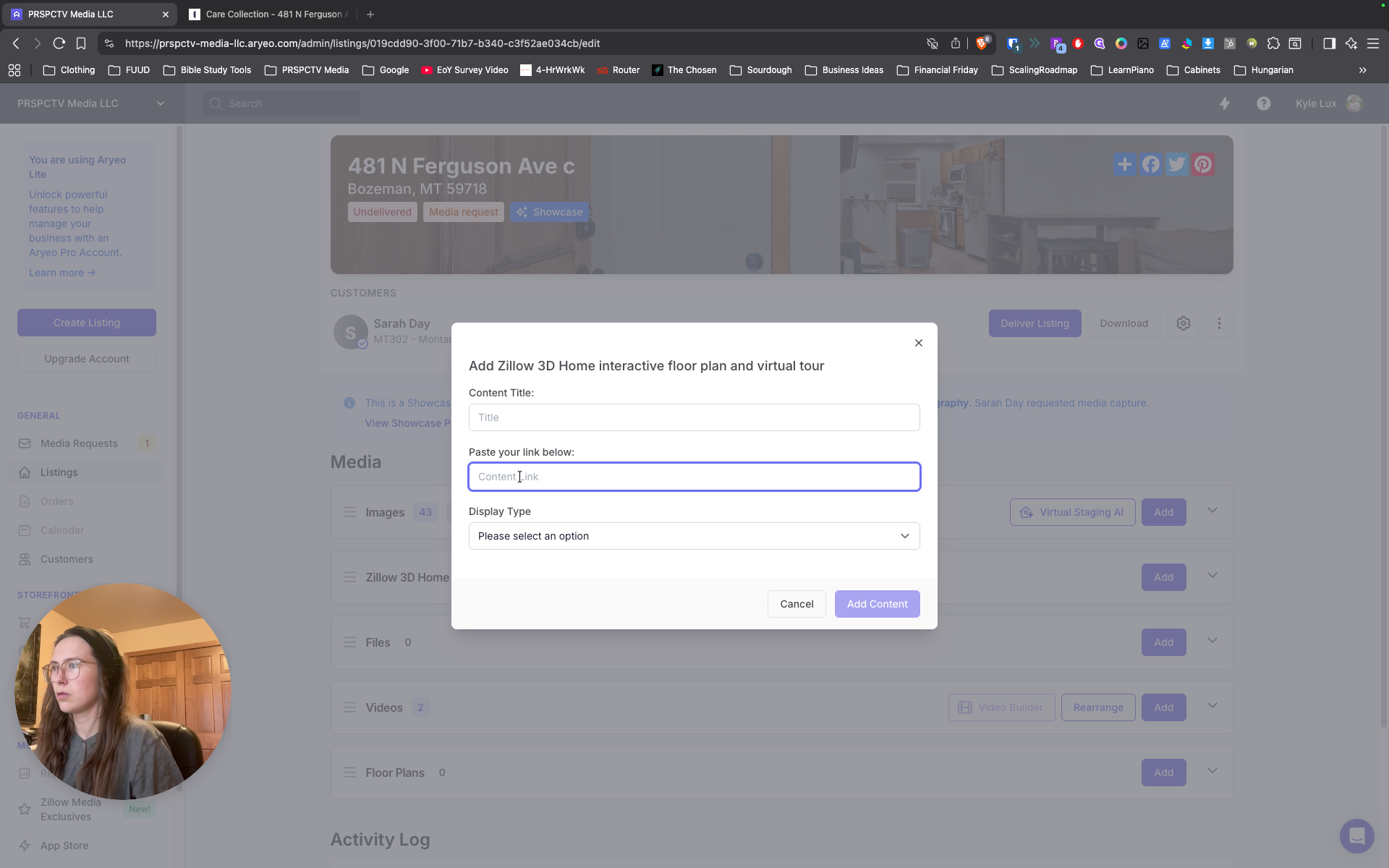Open the three-dot more options menu
Viewport: 1389px width, 868px height.
[x=1219, y=323]
